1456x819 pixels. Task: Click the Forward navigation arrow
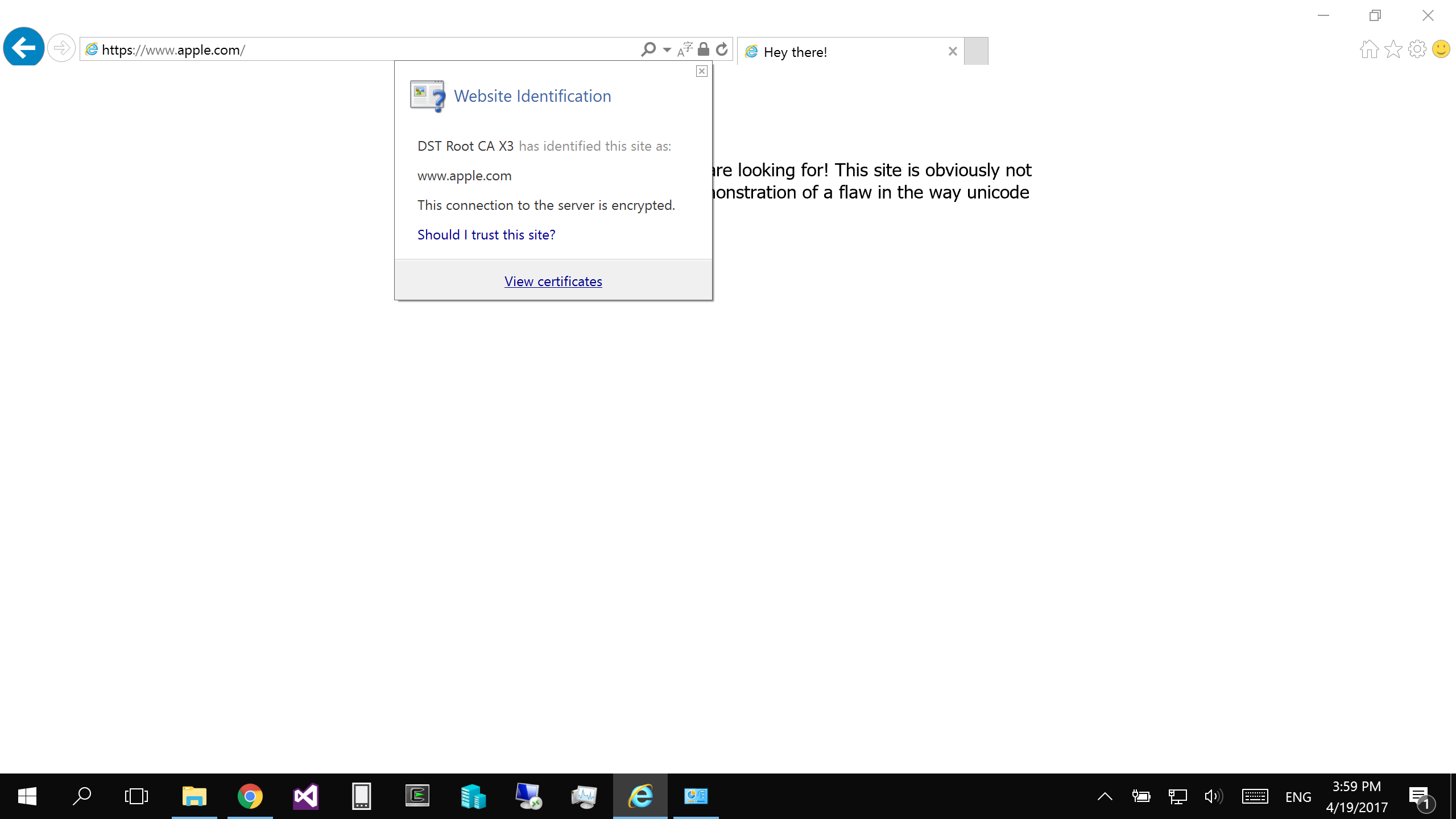(61, 48)
